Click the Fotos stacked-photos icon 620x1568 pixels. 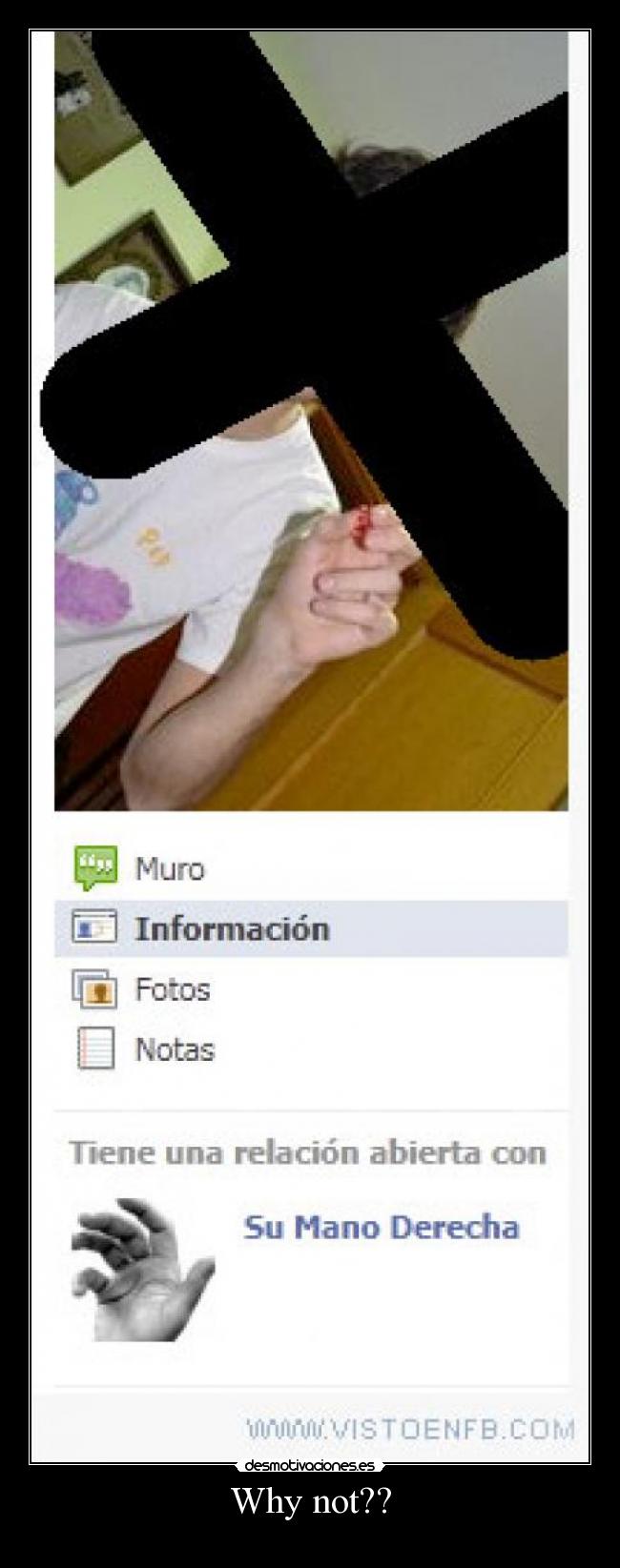tap(94, 988)
